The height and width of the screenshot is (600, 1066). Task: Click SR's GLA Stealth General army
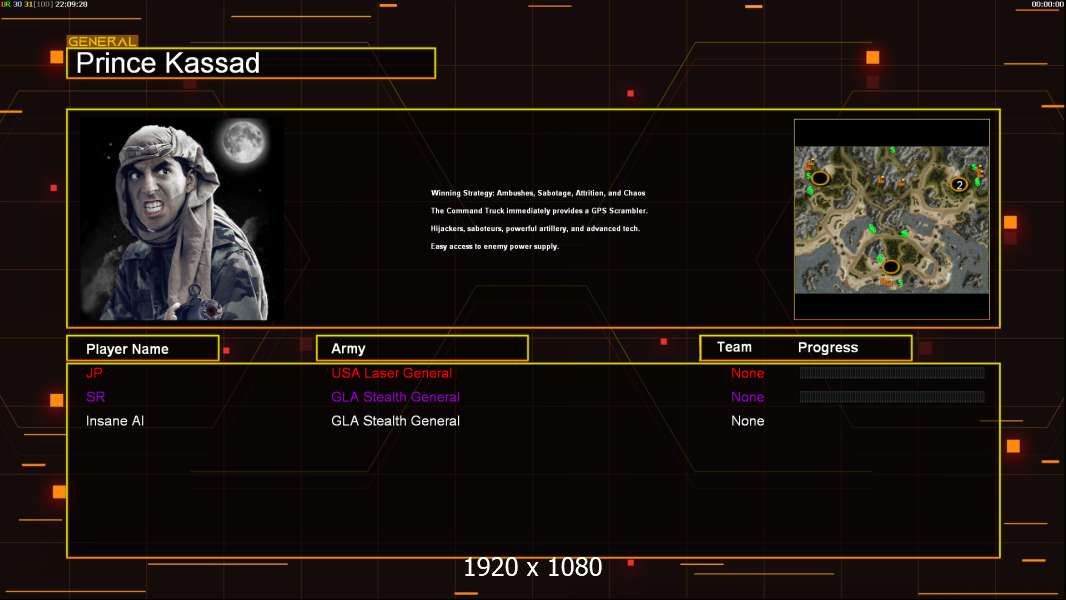pyautogui.click(x=395, y=397)
